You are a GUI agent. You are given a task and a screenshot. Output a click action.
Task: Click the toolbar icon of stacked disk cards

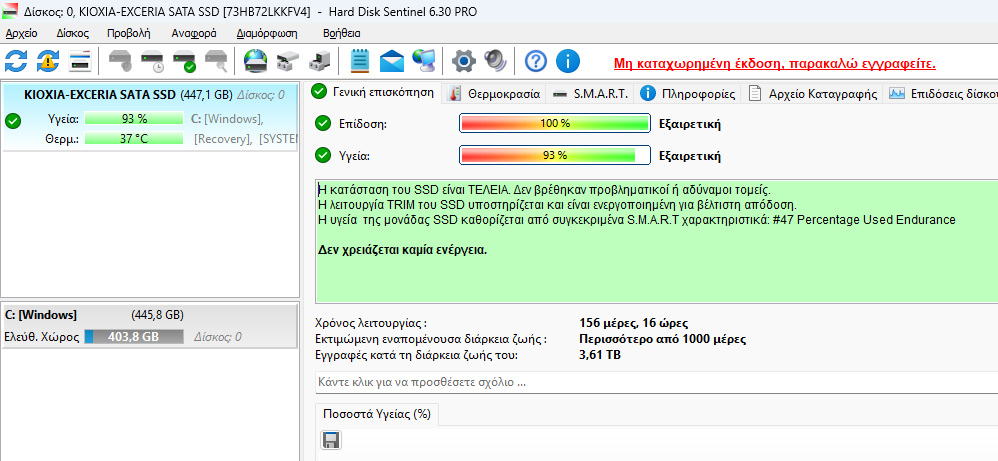[80, 61]
